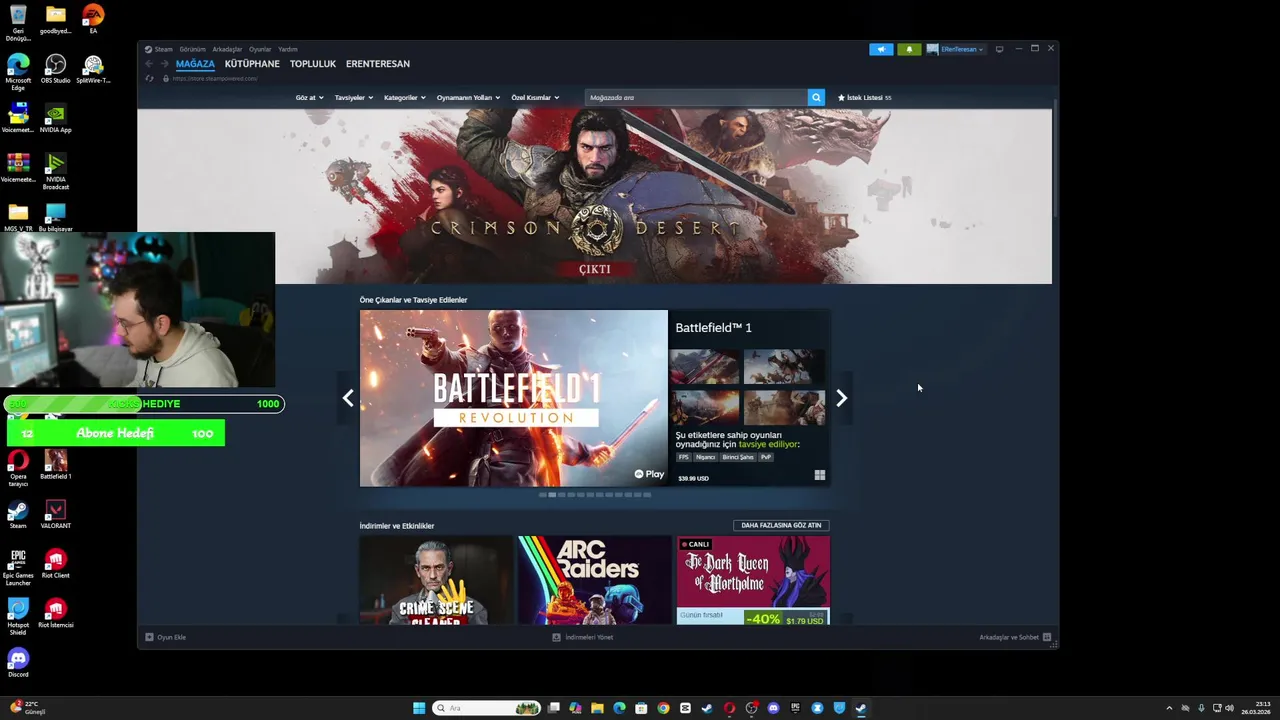
Task: Open the Steam menu
Action: click(x=159, y=49)
